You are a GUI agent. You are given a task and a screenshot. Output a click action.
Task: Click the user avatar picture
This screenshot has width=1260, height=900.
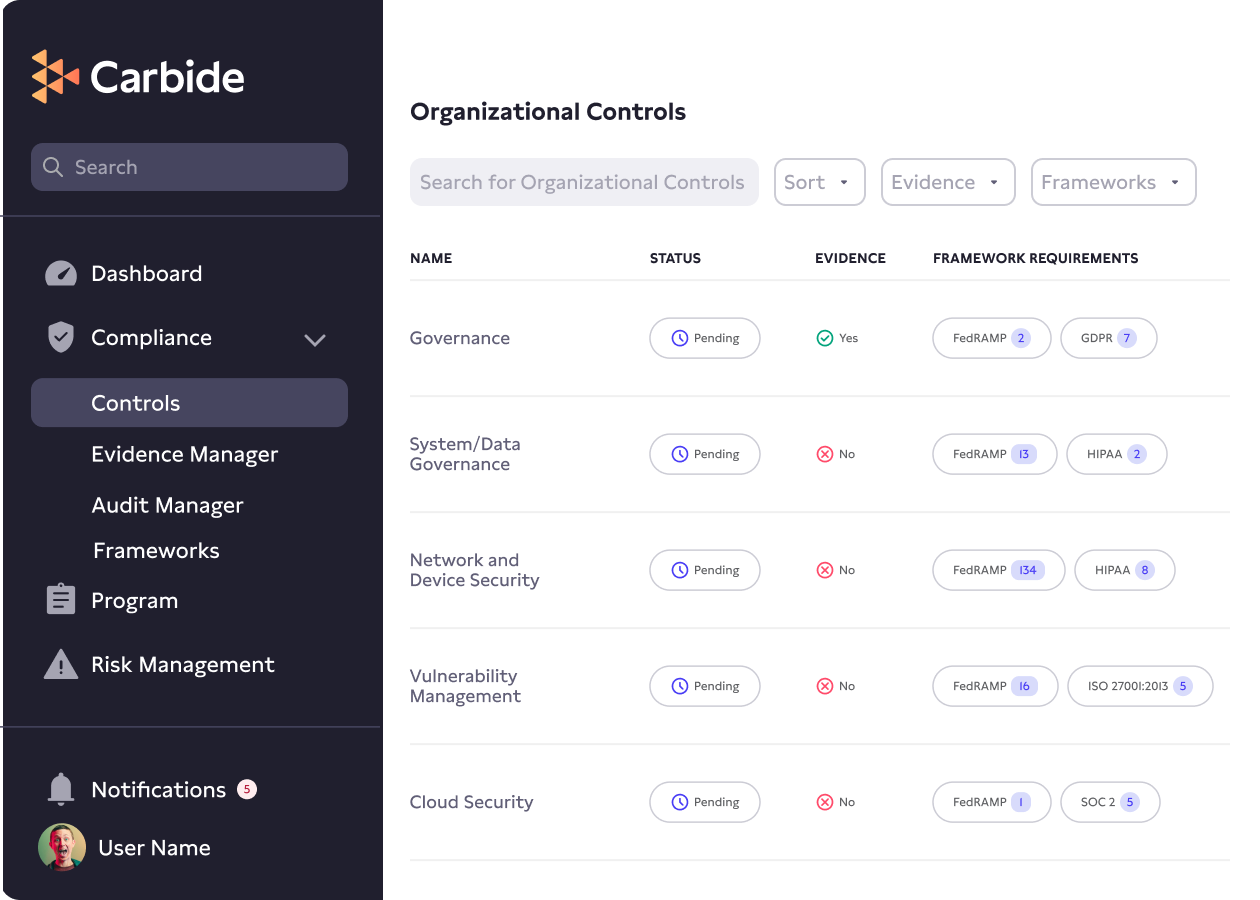point(61,847)
